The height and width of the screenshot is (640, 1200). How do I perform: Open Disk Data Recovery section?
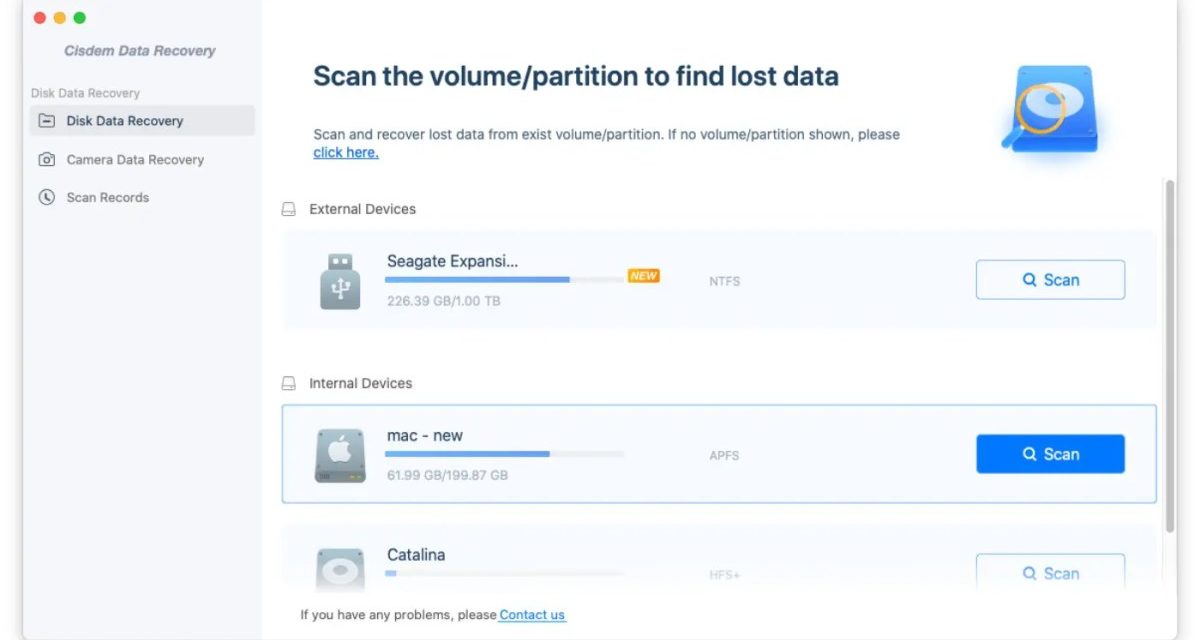pyautogui.click(x=125, y=121)
